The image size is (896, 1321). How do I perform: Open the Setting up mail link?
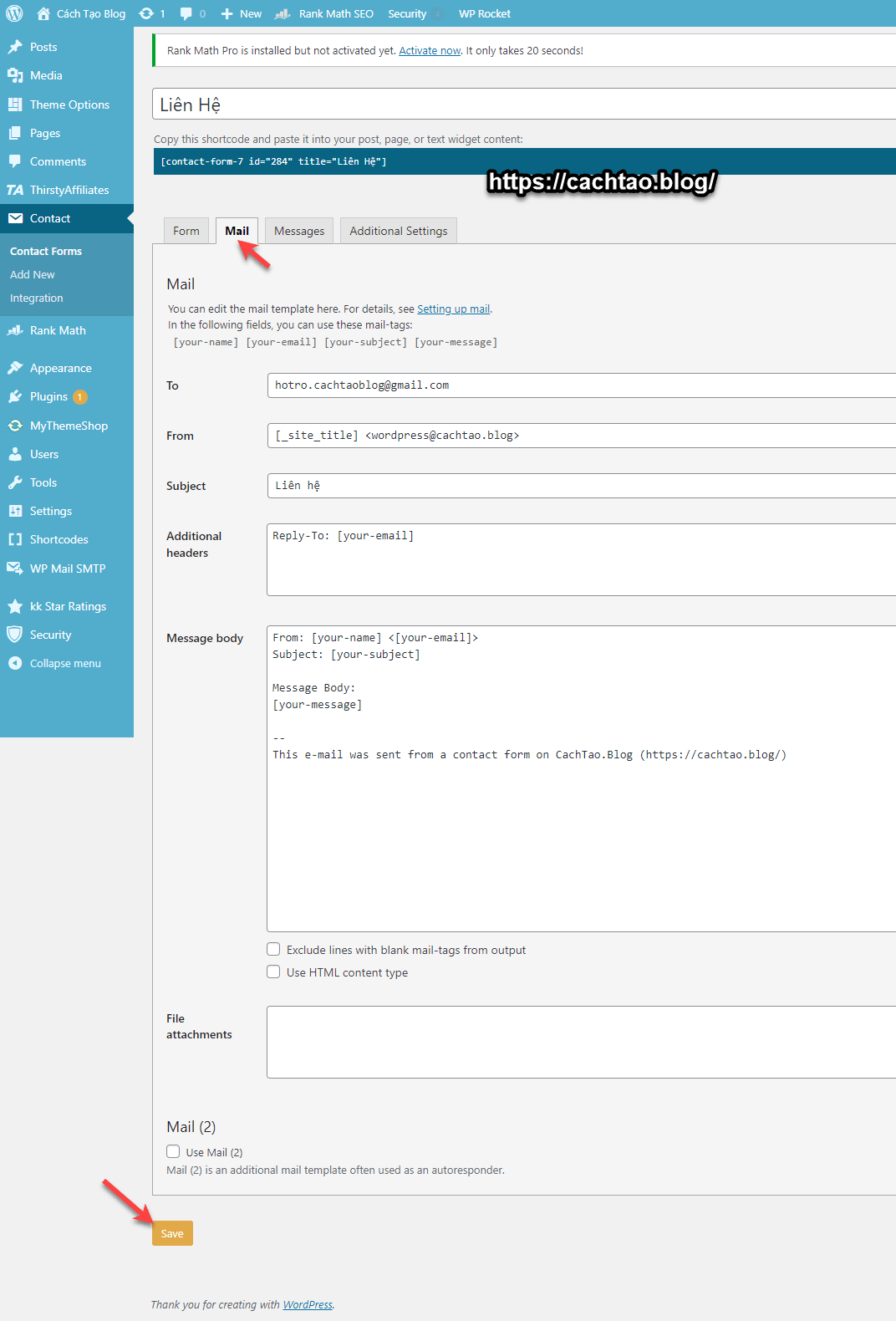[454, 309]
